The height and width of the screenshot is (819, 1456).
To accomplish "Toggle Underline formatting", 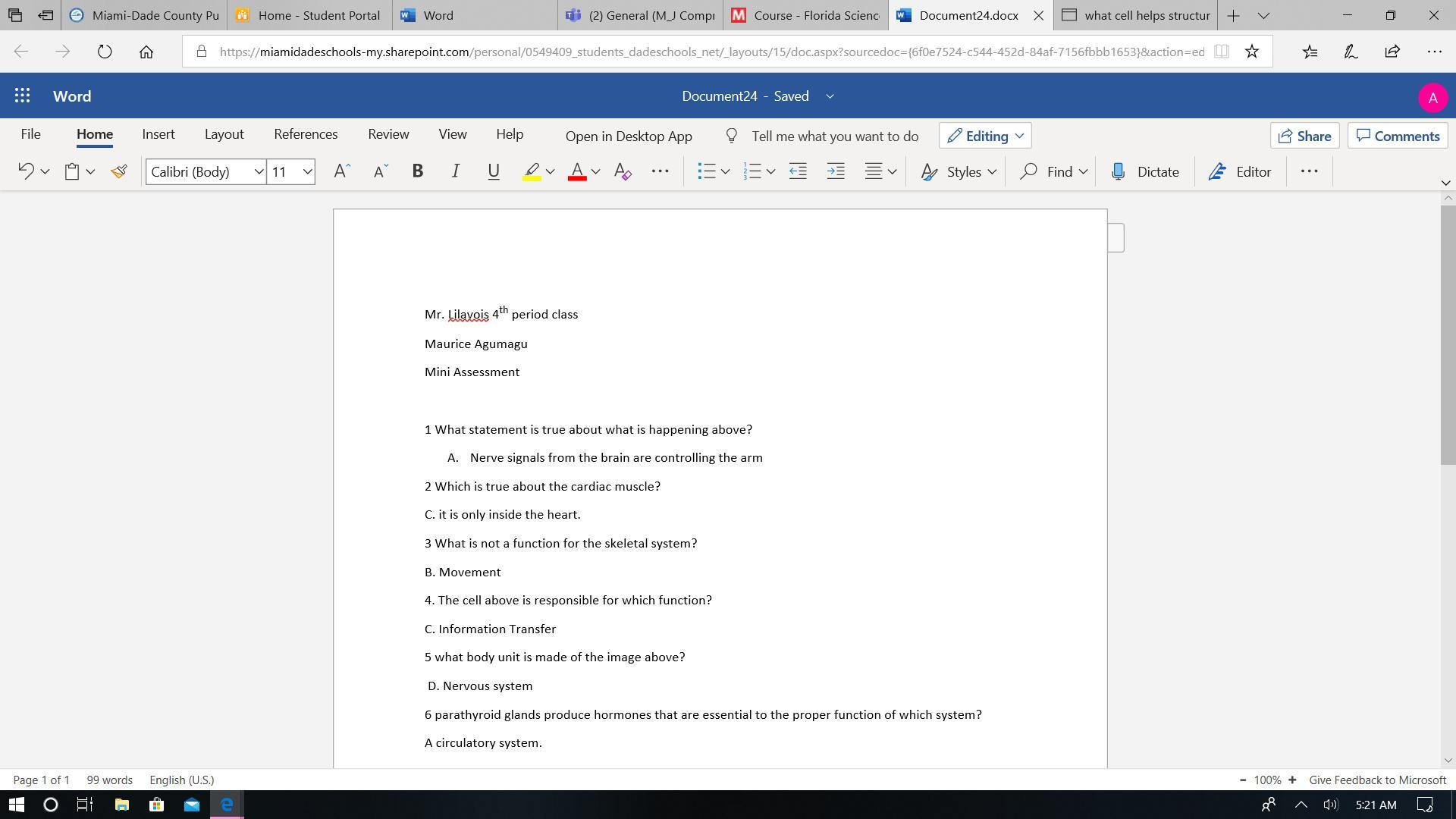I will coord(494,171).
